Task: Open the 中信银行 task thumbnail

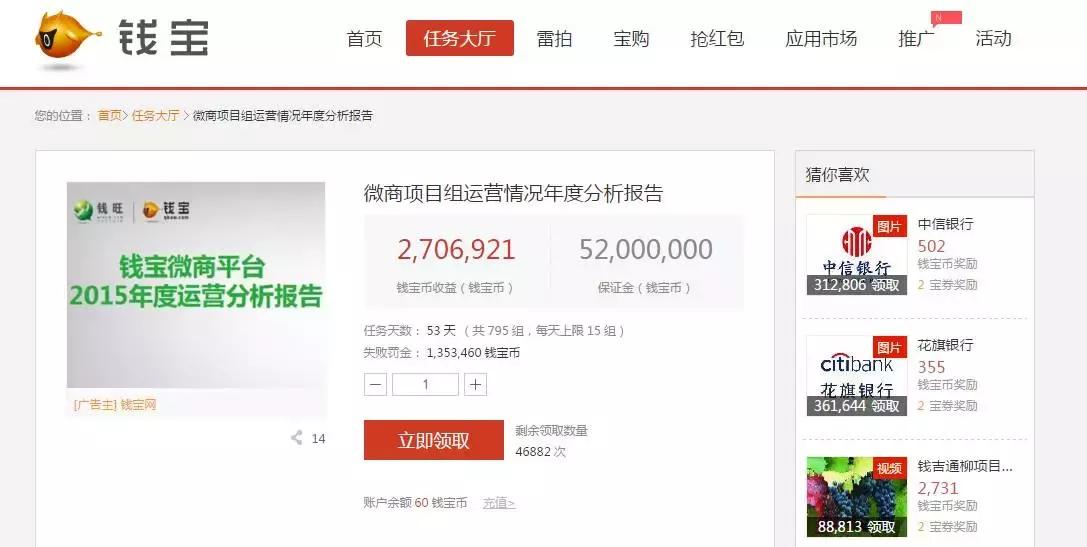Action: tap(857, 254)
